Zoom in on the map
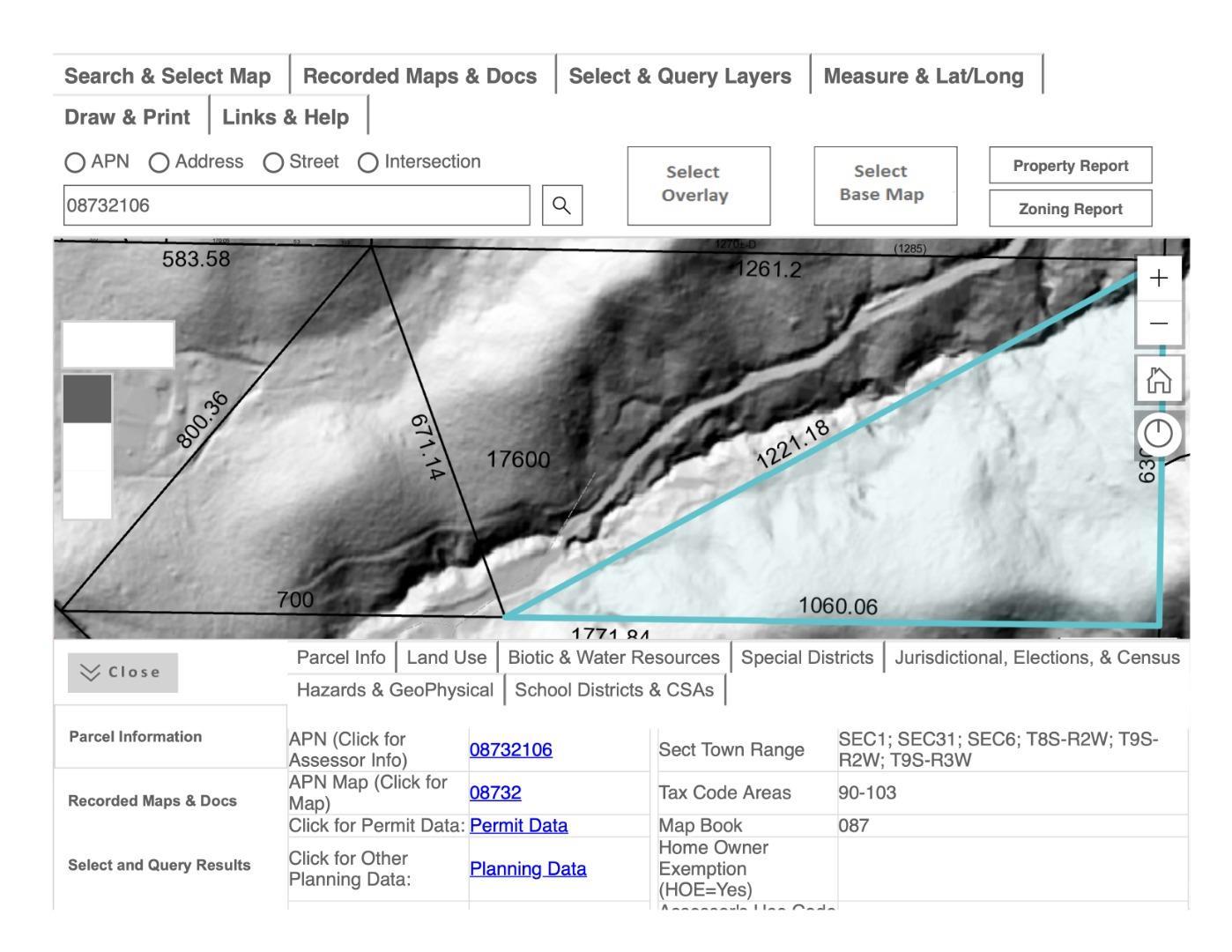 (1159, 279)
